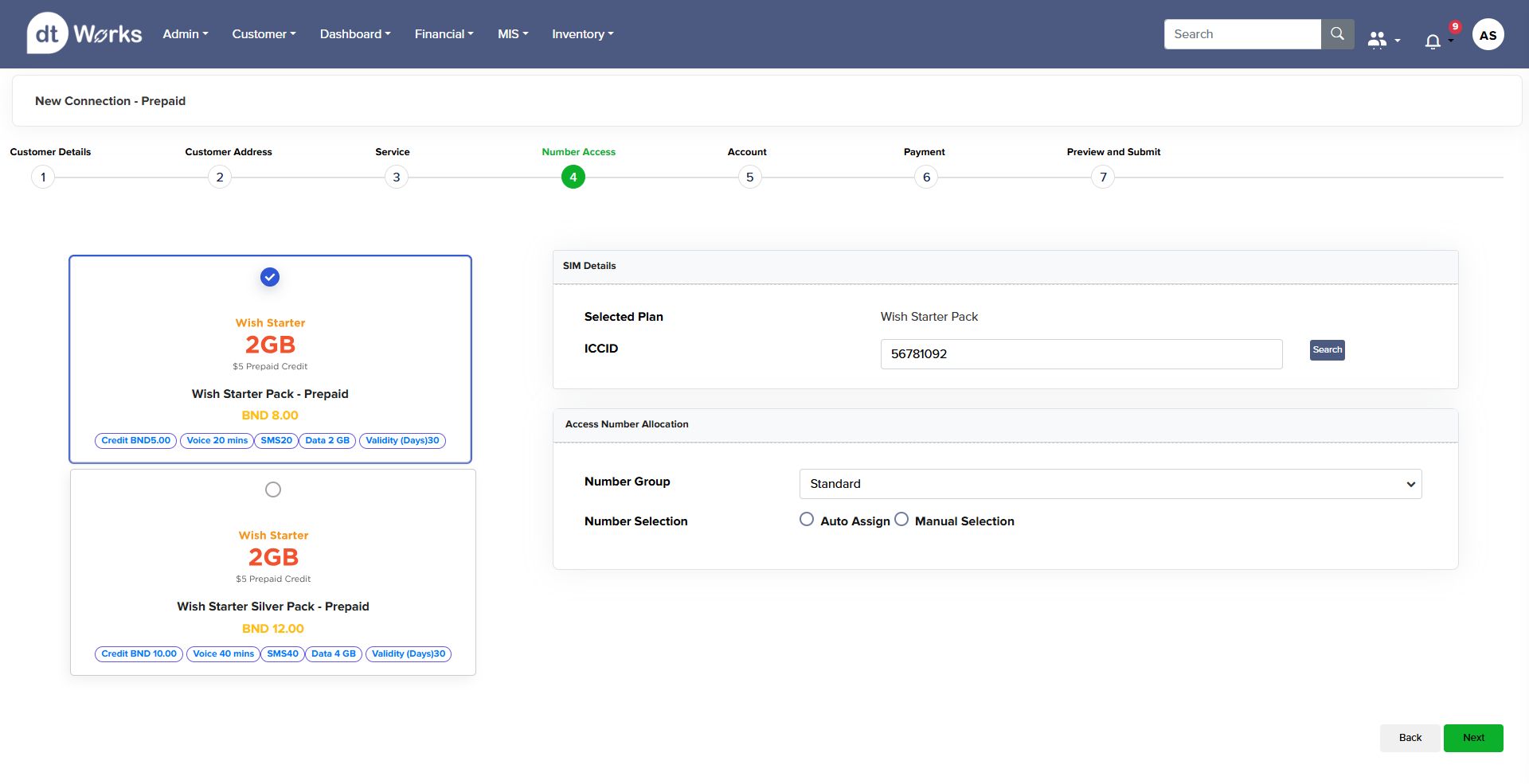Expand the Admin menu
Viewport: 1529px width, 784px height.
[186, 34]
